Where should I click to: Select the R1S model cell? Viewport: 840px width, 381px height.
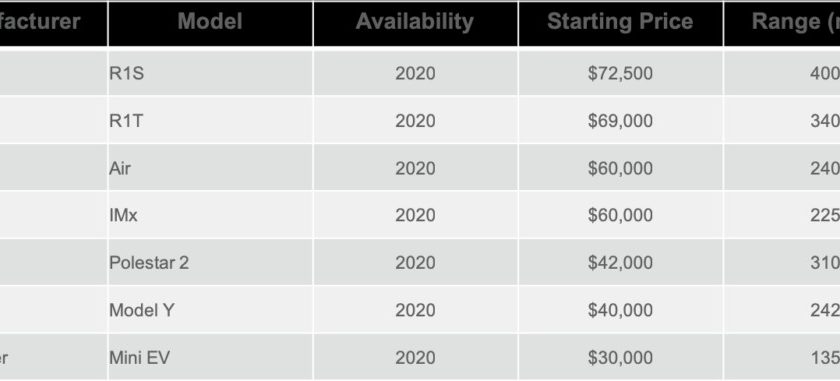pos(210,73)
